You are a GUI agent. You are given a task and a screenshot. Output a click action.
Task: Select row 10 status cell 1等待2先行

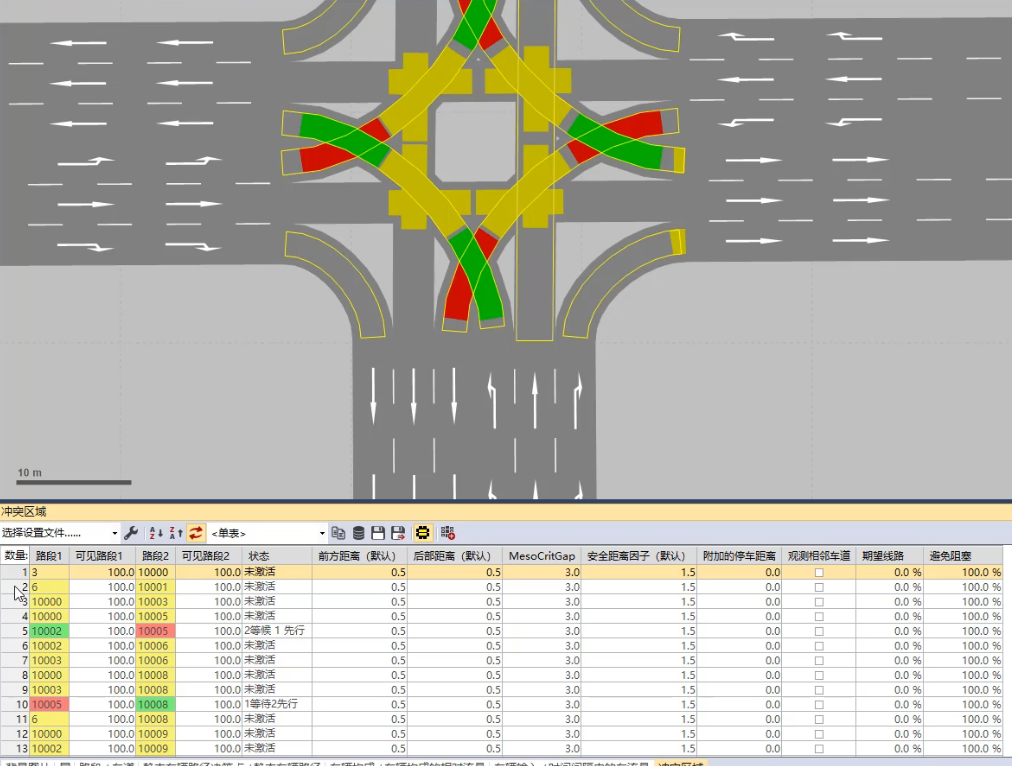pos(278,705)
